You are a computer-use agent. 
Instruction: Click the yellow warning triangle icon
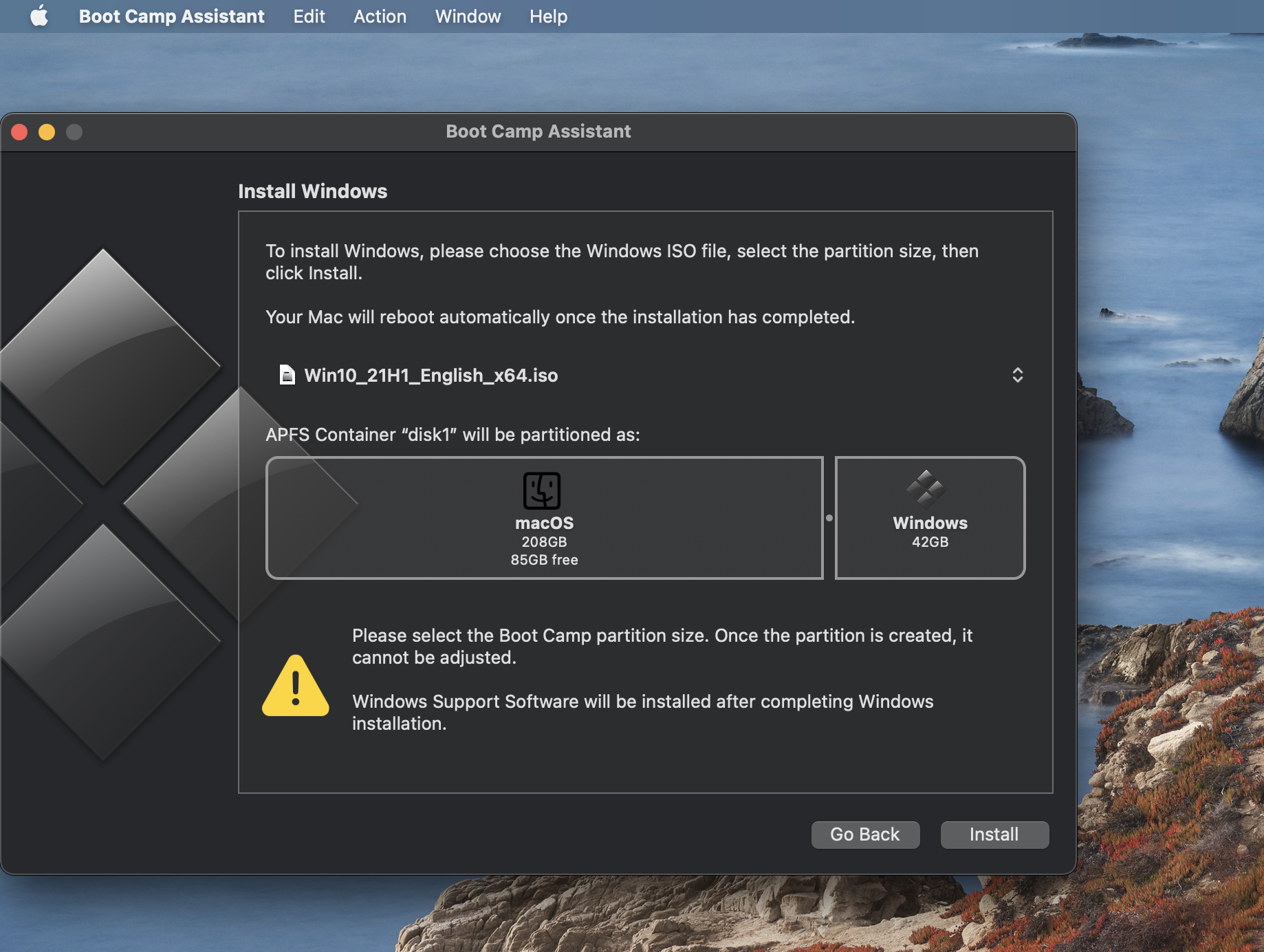click(x=296, y=686)
